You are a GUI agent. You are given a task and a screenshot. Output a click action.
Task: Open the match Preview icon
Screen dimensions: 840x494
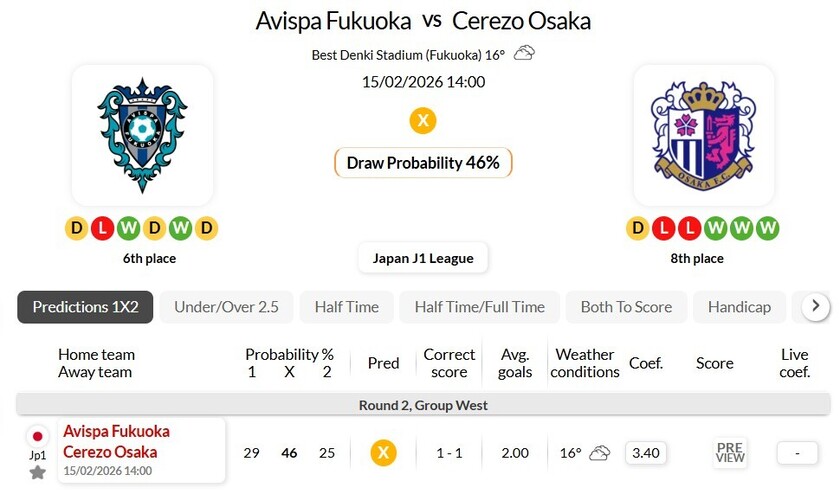[730, 453]
